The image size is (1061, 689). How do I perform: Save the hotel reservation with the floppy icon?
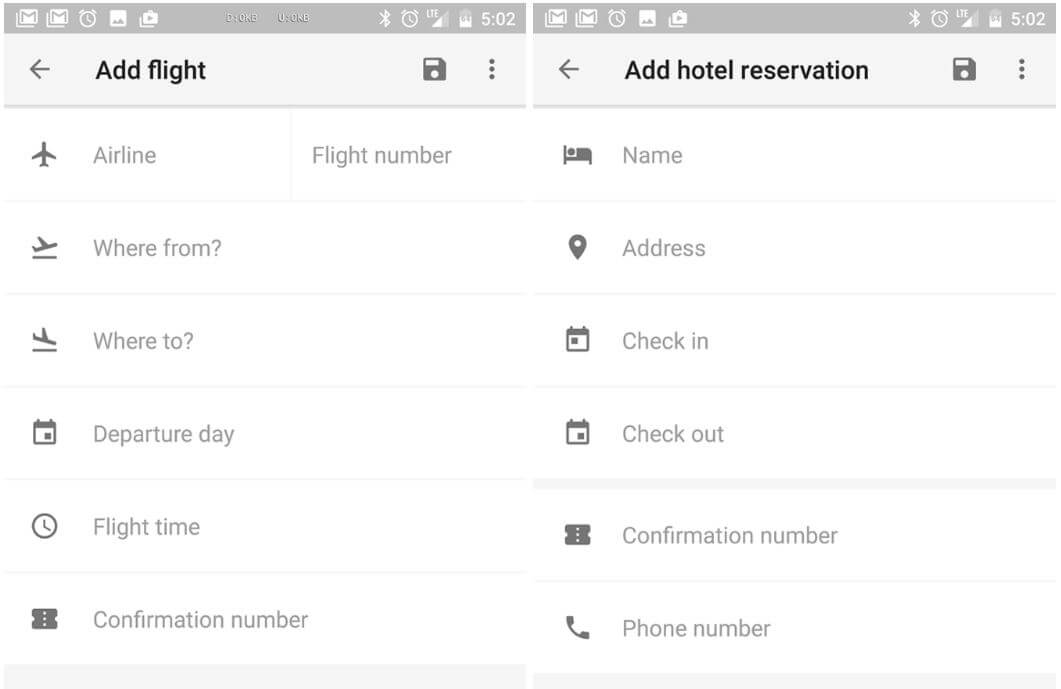[963, 69]
